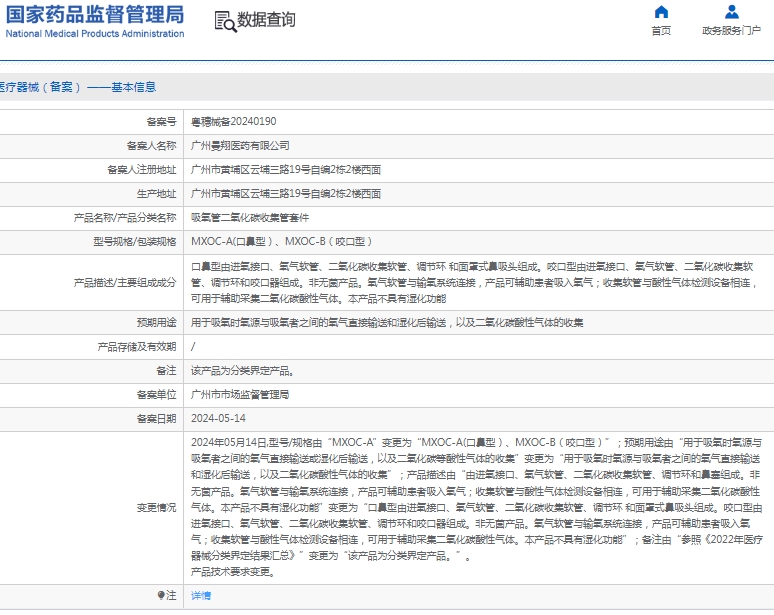Click the 首页 text link

click(661, 31)
